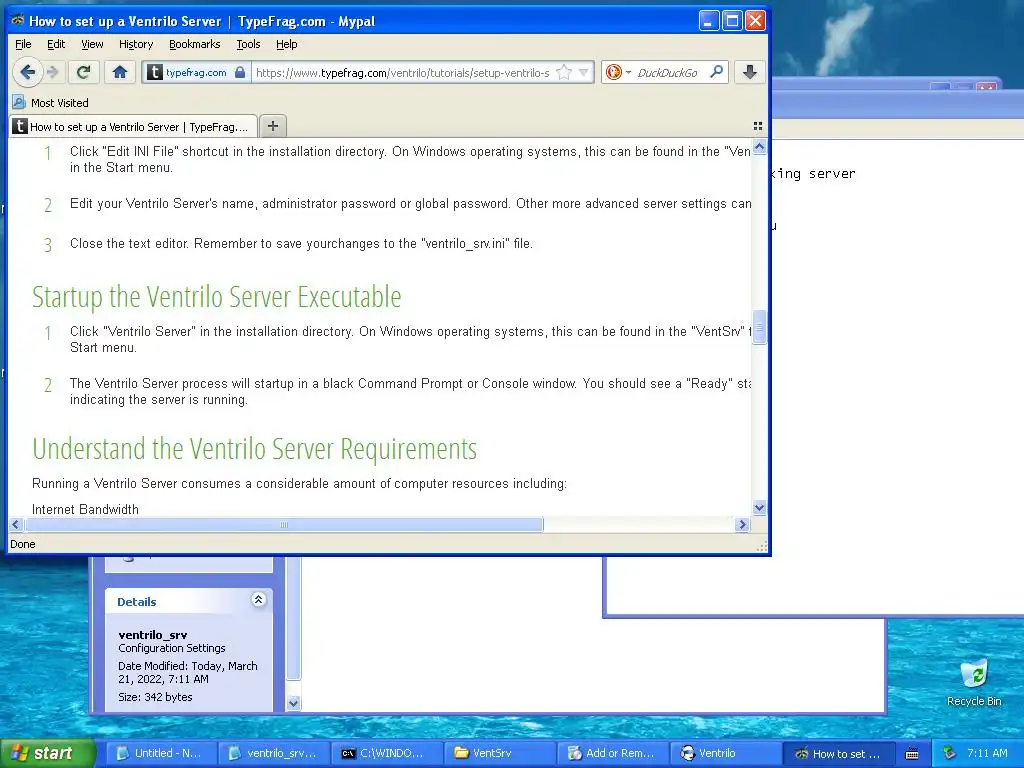The height and width of the screenshot is (768, 1024).
Task: Click the Understand the Ventrilo Server Requirements heading
Action: (254, 449)
